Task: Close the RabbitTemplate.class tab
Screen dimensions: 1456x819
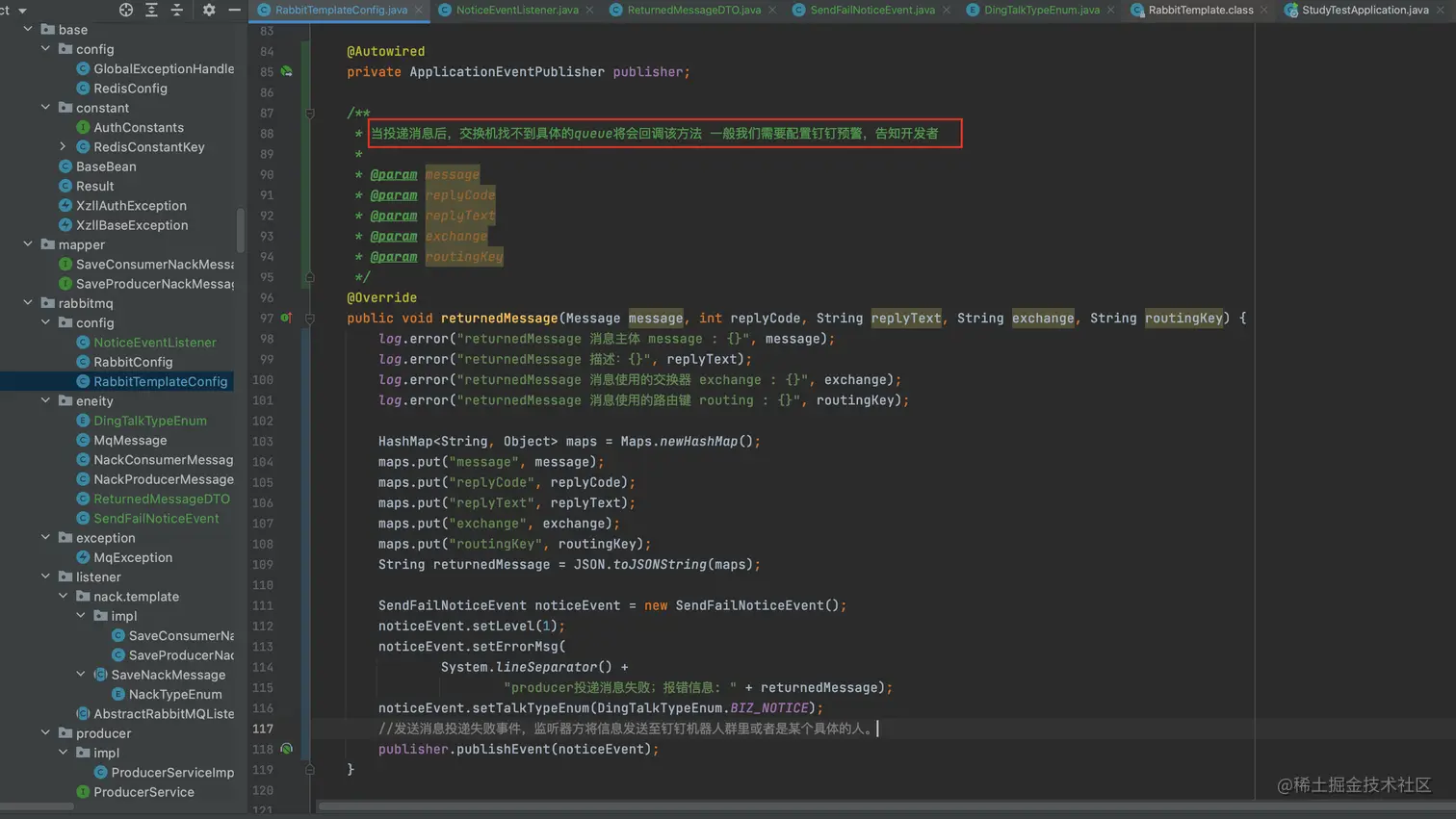Action: pos(1264,10)
